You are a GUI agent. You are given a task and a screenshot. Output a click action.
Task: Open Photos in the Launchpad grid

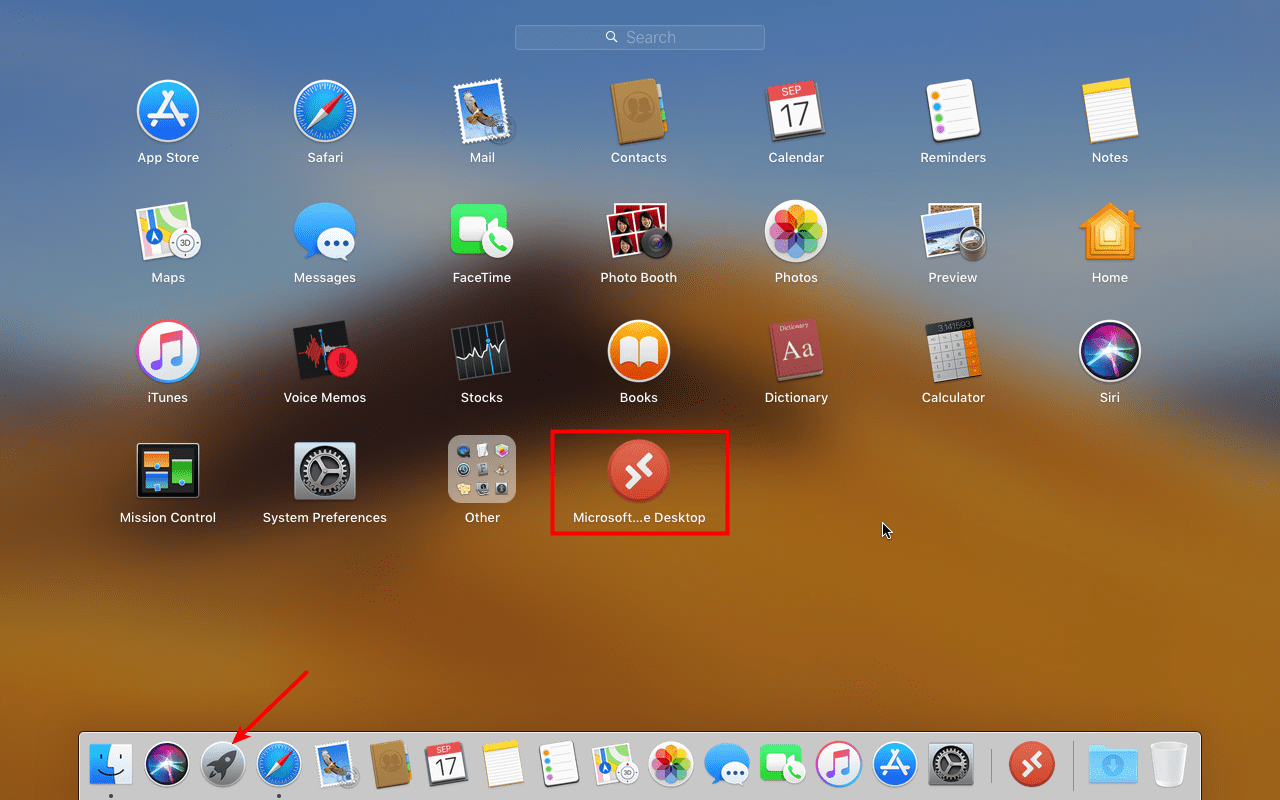pos(796,231)
